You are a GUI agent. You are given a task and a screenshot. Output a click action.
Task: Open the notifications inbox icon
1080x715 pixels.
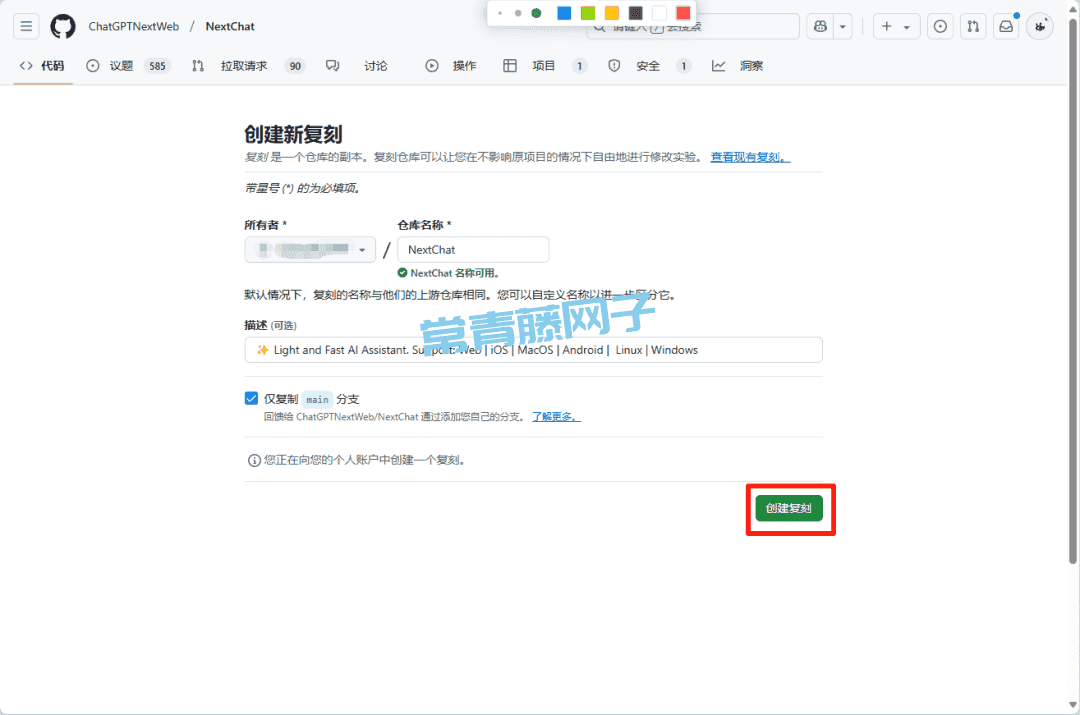(x=1006, y=26)
